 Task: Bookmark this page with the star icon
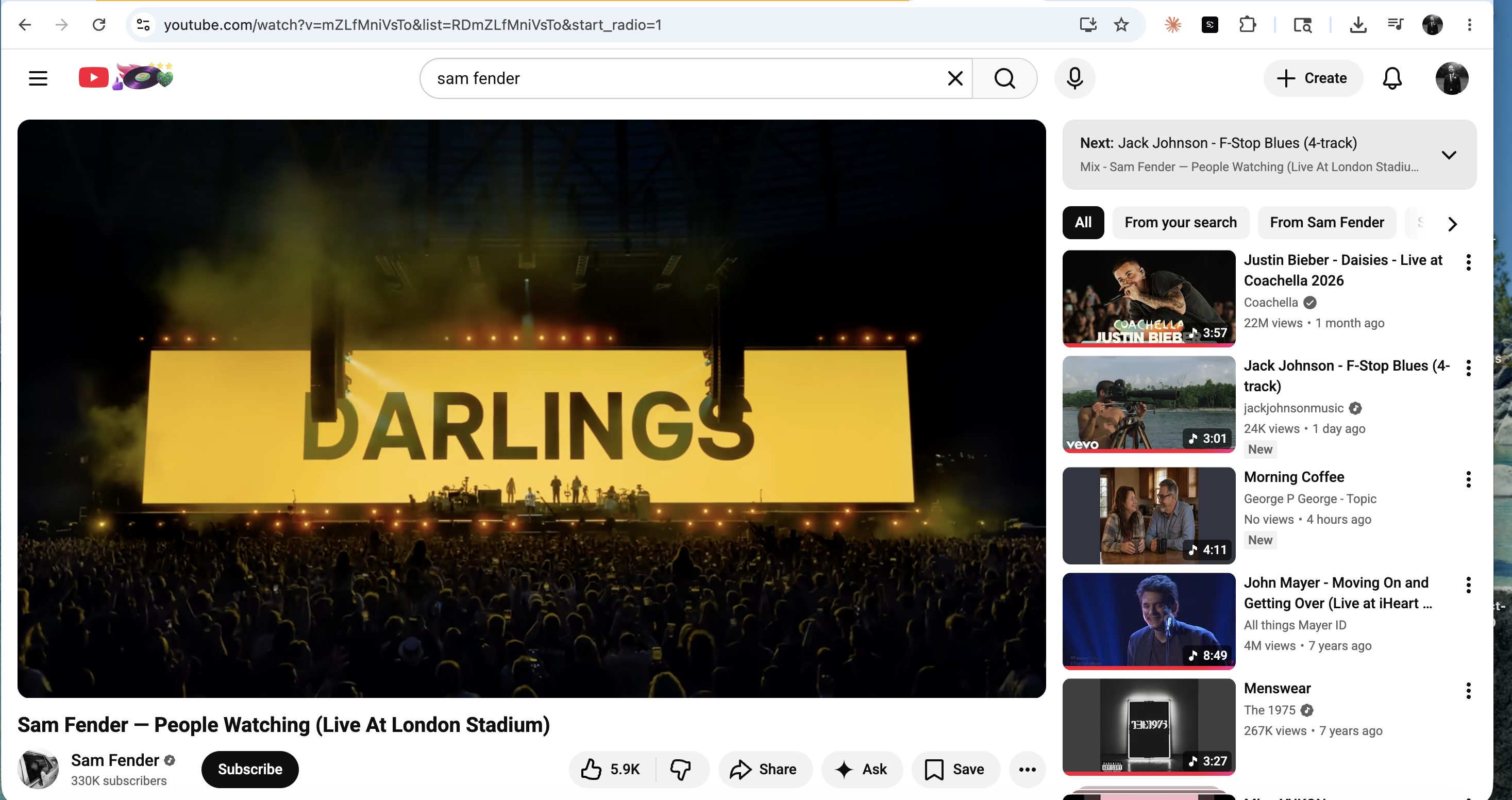click(1121, 25)
